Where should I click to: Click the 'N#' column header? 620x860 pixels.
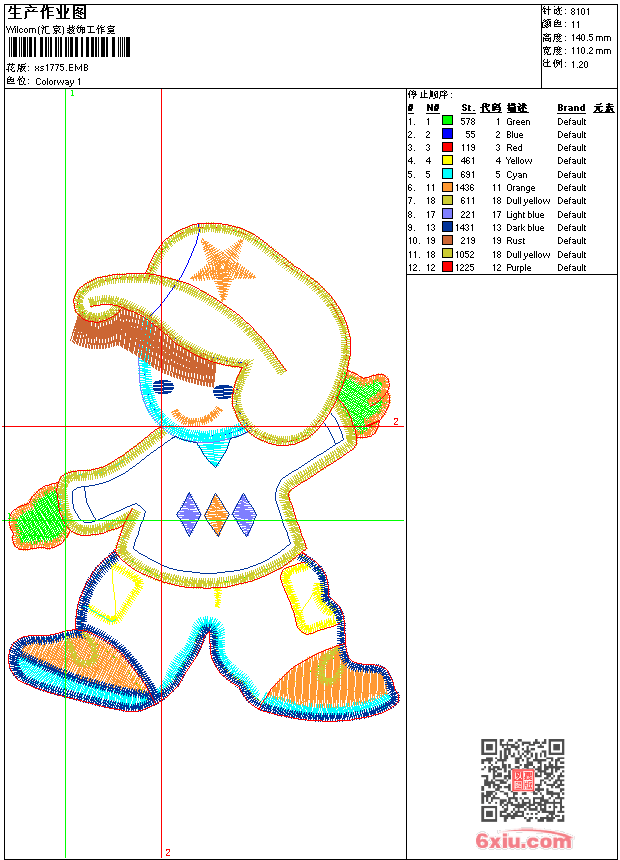[433, 108]
